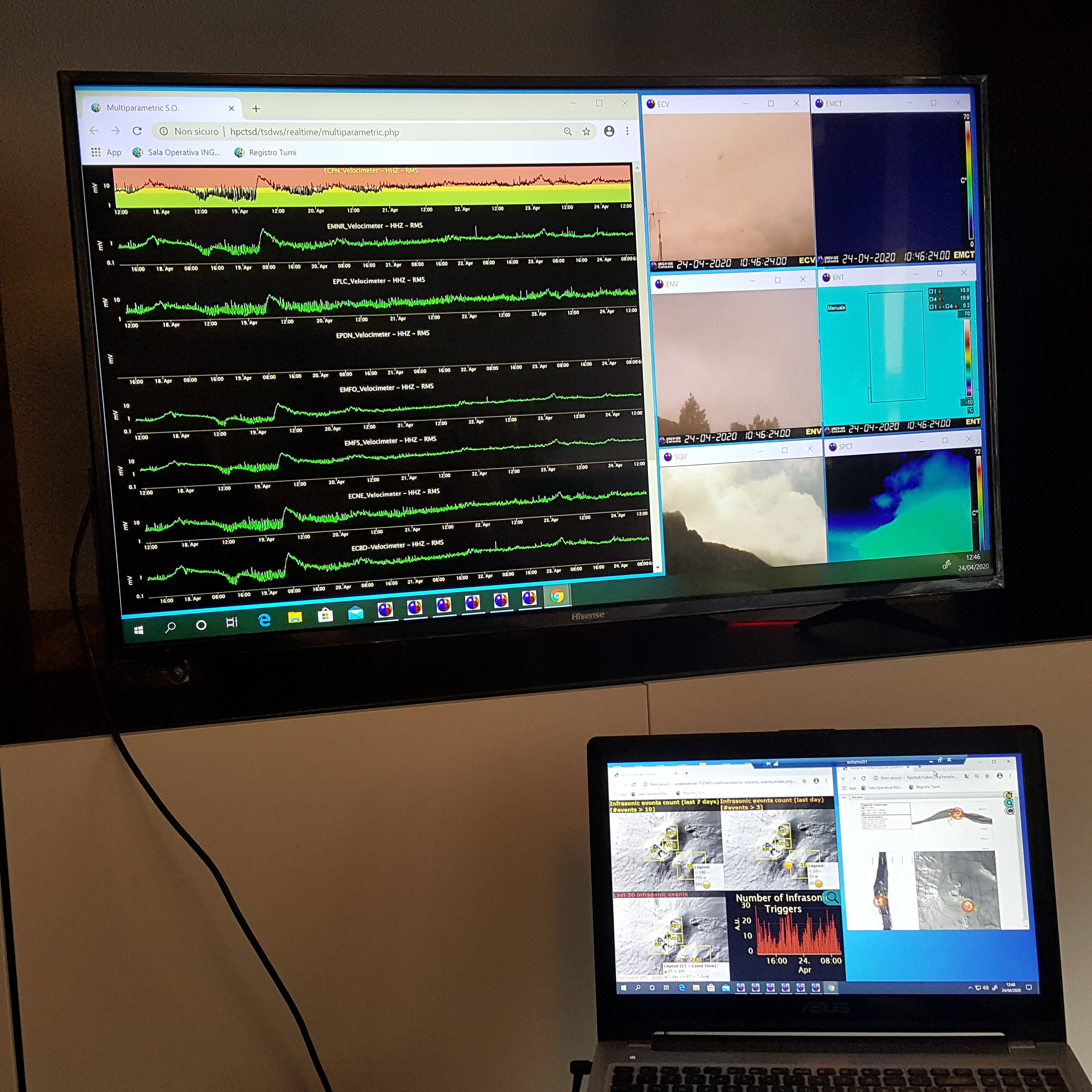
Task: Open the Sala Operativa ING... bookmark
Action: coord(176,152)
